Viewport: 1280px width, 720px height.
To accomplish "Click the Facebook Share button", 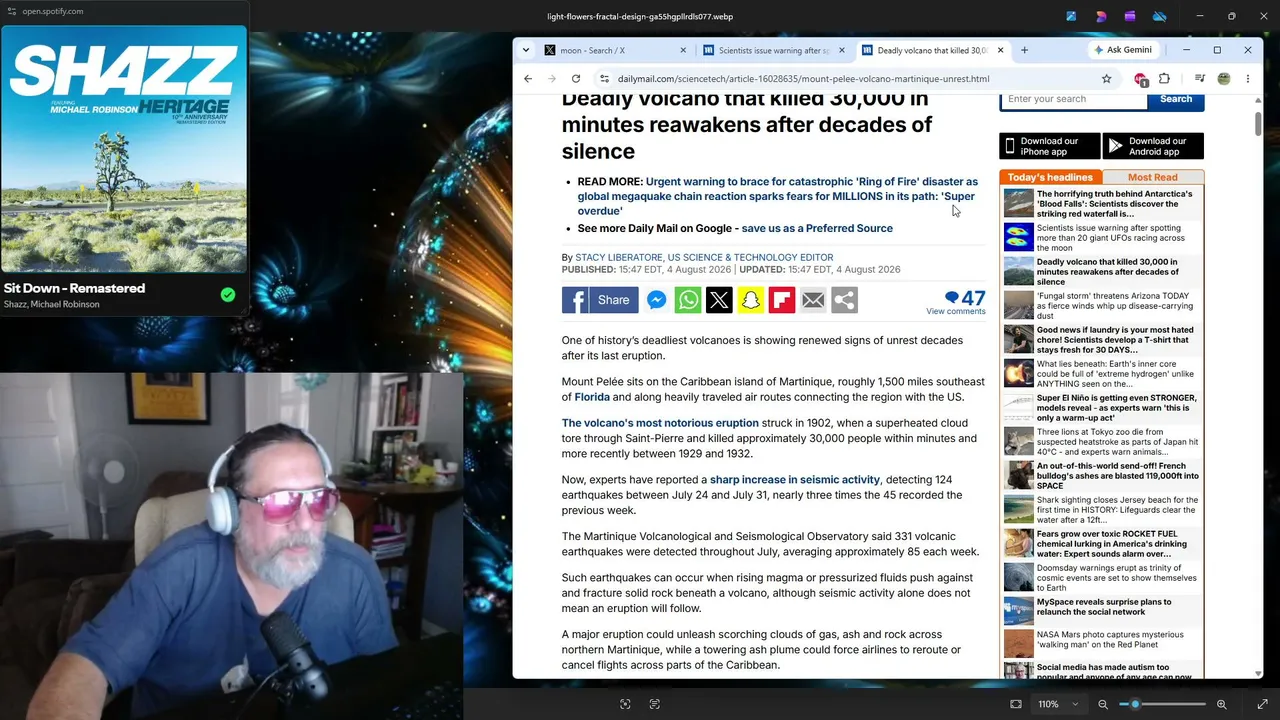I will [600, 300].
